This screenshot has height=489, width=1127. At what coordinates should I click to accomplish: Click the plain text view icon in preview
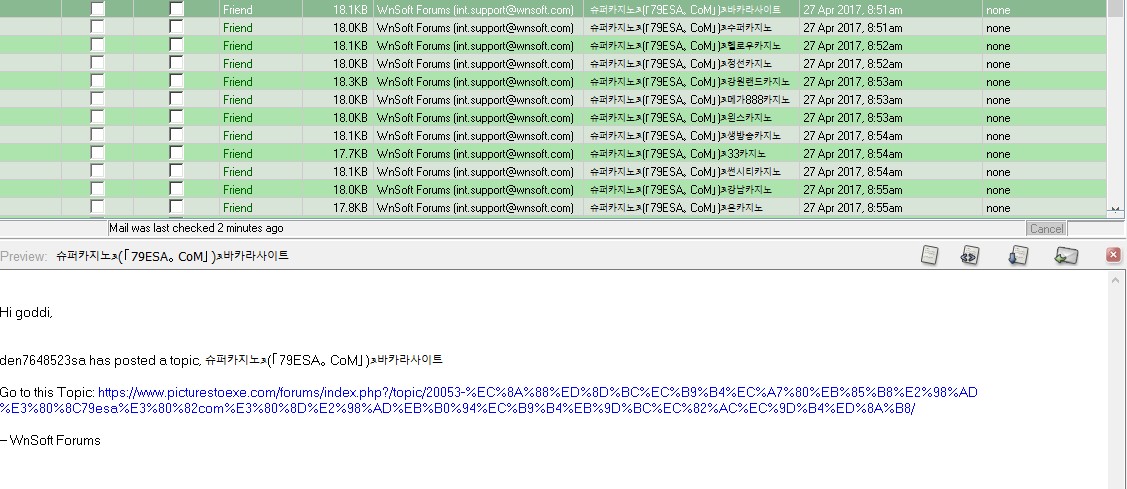[929, 256]
